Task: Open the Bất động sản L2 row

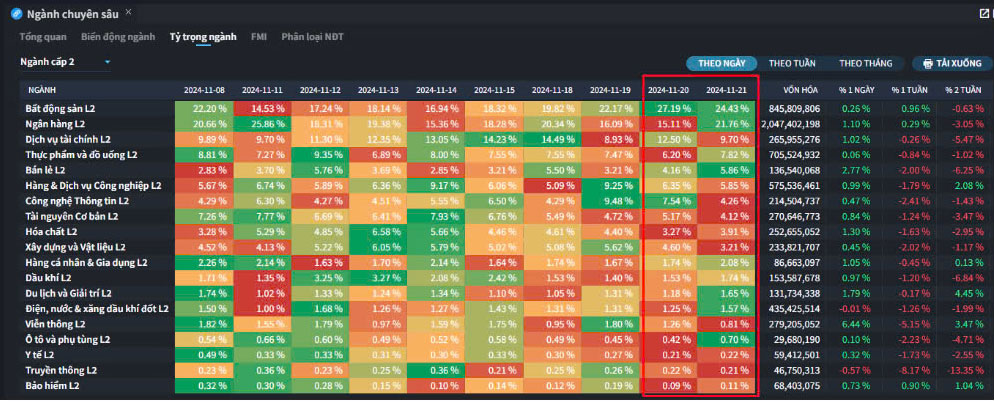Action: [x=61, y=108]
